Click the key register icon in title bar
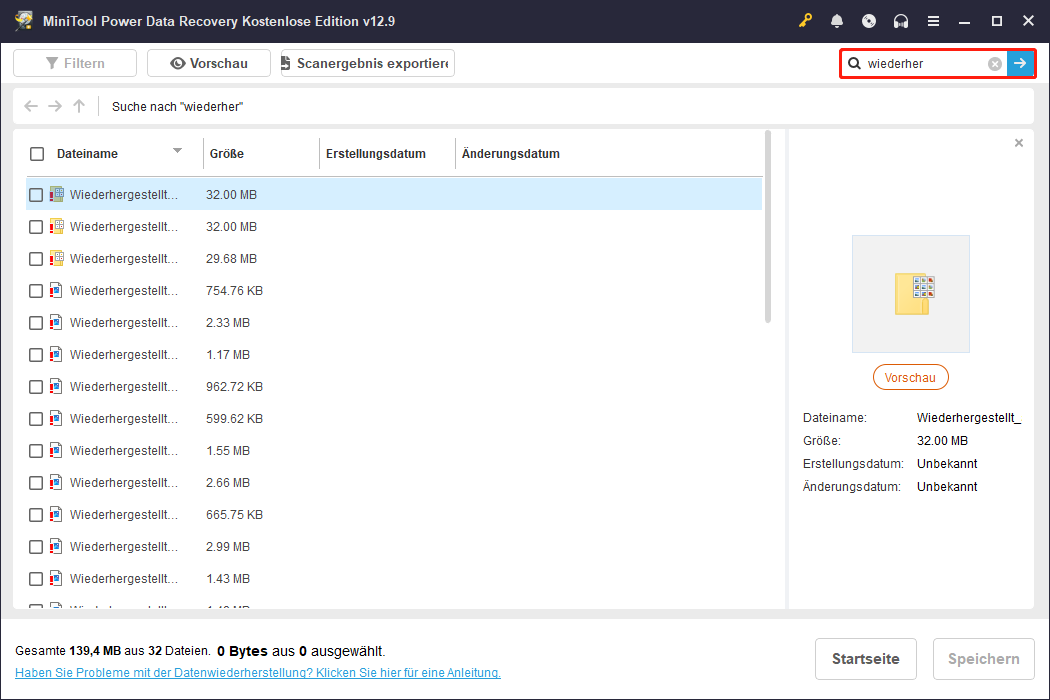Screen dimensions: 1050x700 [805, 21]
